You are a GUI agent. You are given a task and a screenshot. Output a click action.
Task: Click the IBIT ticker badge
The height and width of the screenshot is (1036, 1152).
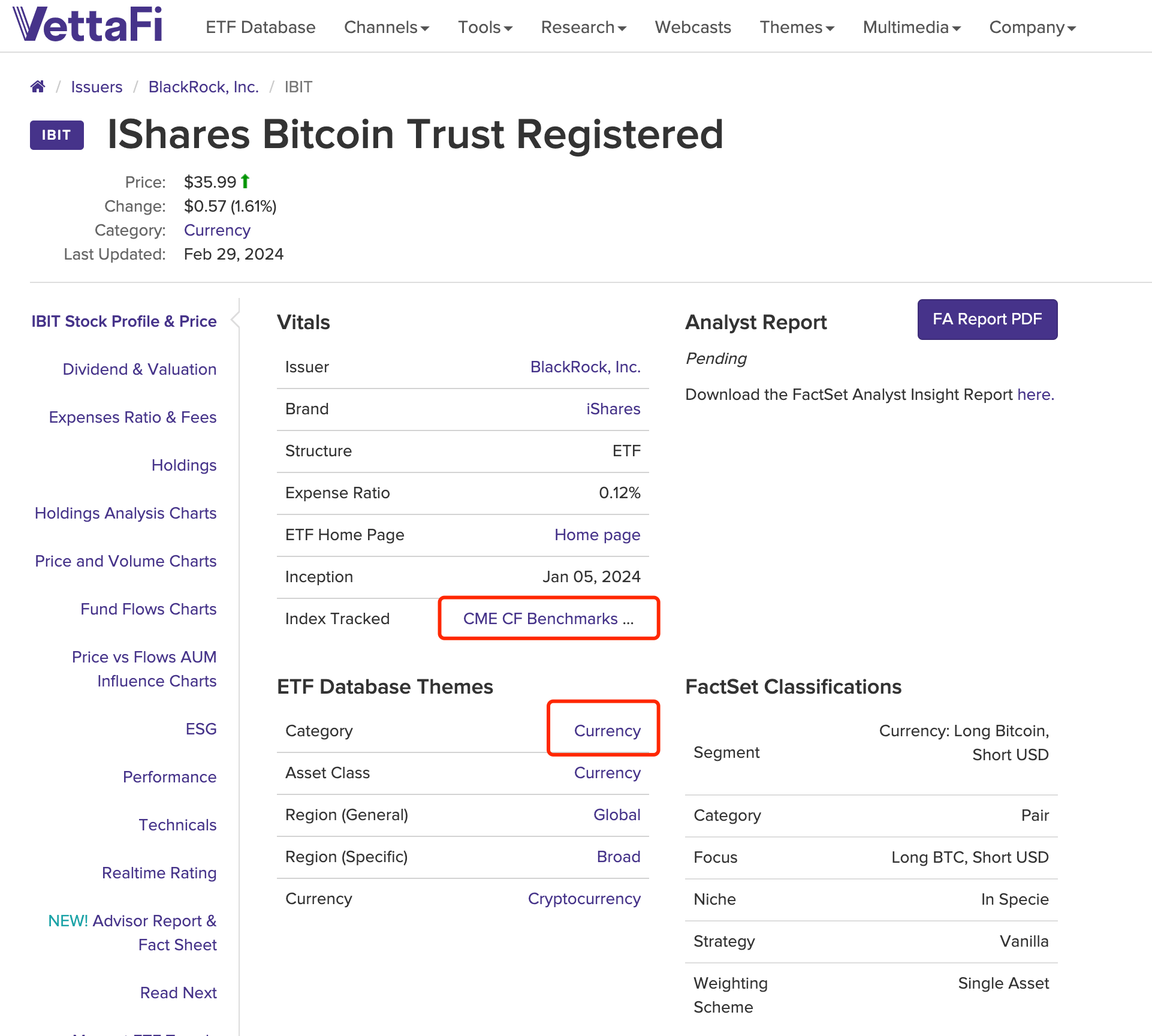coord(57,135)
